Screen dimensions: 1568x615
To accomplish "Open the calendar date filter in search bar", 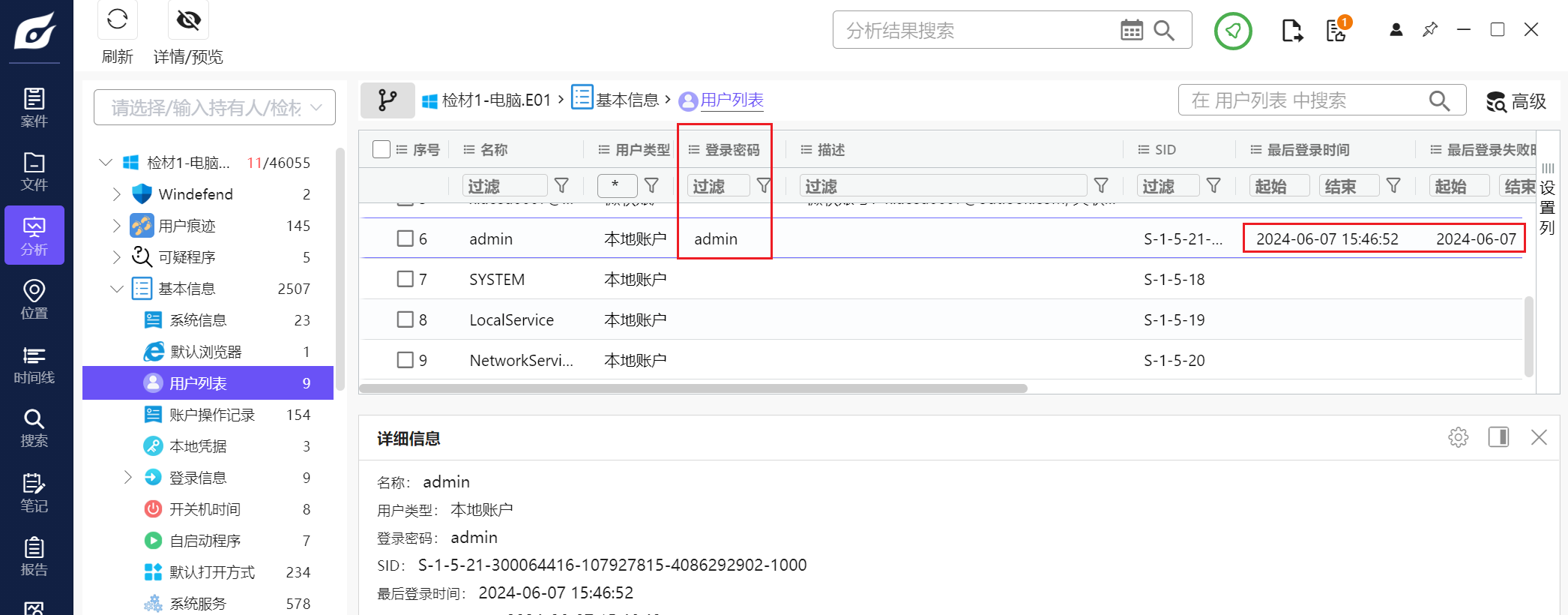I will [x=1131, y=30].
